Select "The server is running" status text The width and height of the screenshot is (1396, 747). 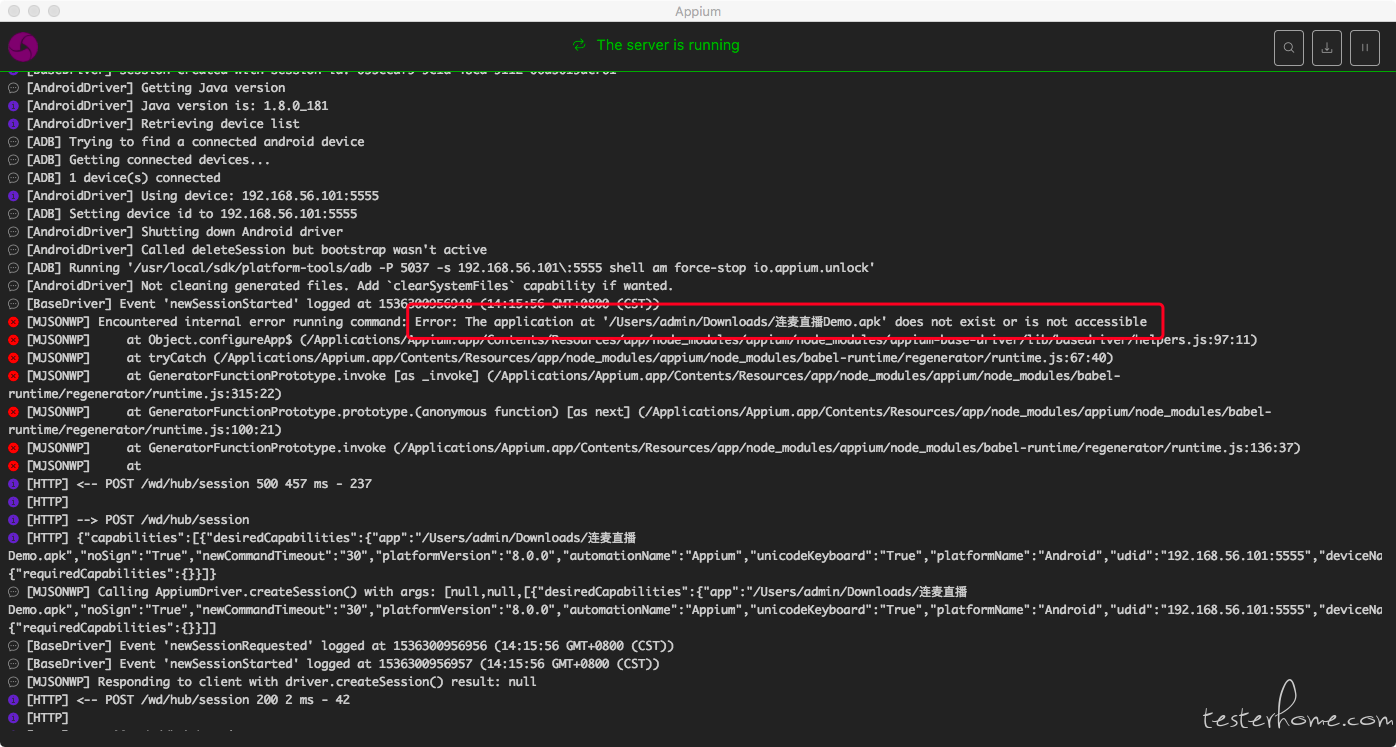pos(668,45)
